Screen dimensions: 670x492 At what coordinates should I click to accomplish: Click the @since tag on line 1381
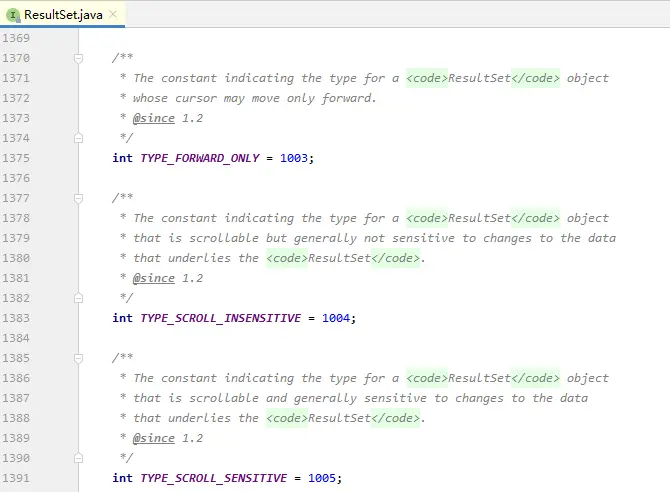point(154,278)
